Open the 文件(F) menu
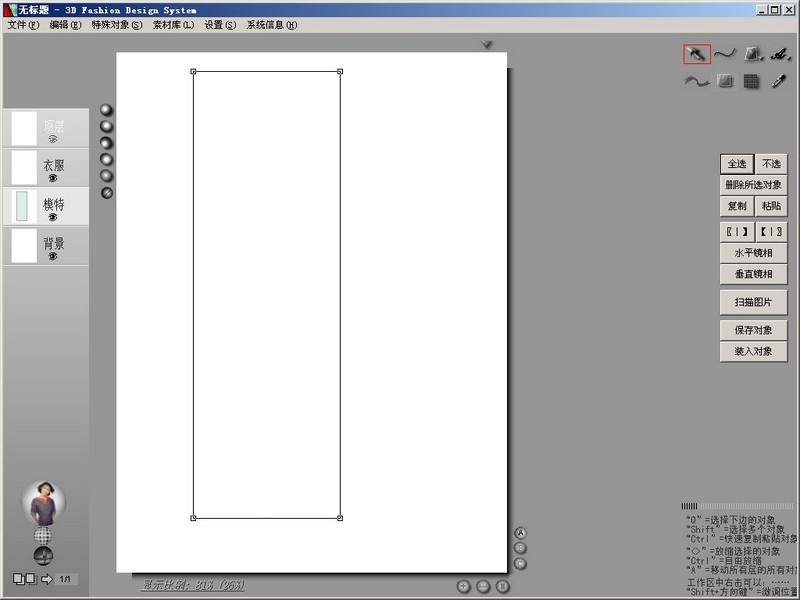801x600 pixels. tap(23, 25)
